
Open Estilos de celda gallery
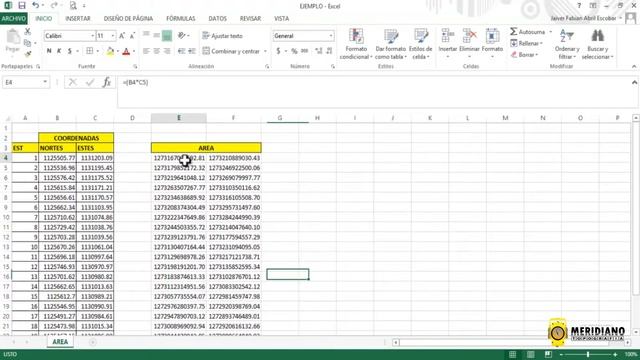pyautogui.click(x=420, y=44)
